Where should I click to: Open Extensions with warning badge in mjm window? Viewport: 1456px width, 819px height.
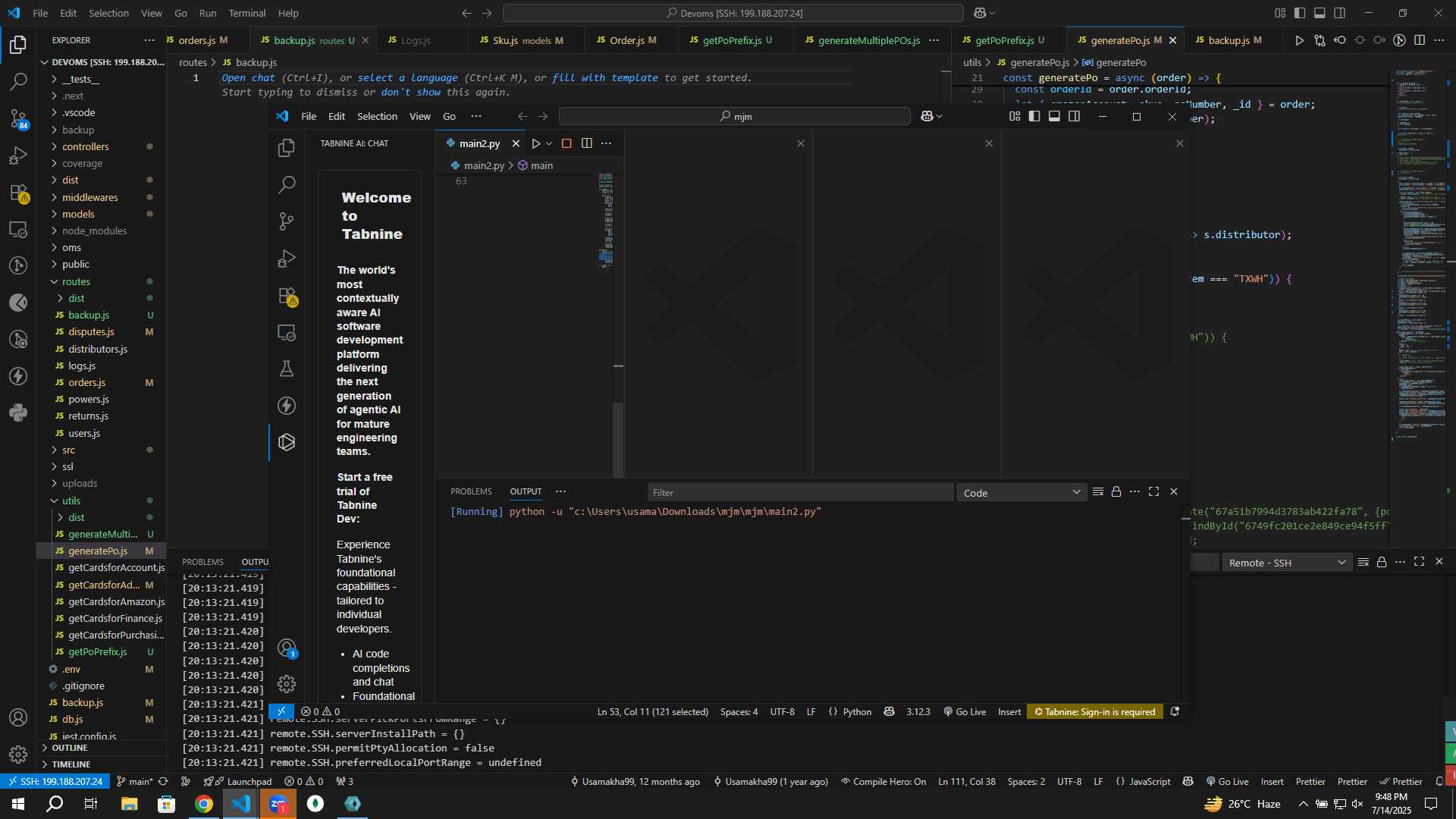click(287, 296)
